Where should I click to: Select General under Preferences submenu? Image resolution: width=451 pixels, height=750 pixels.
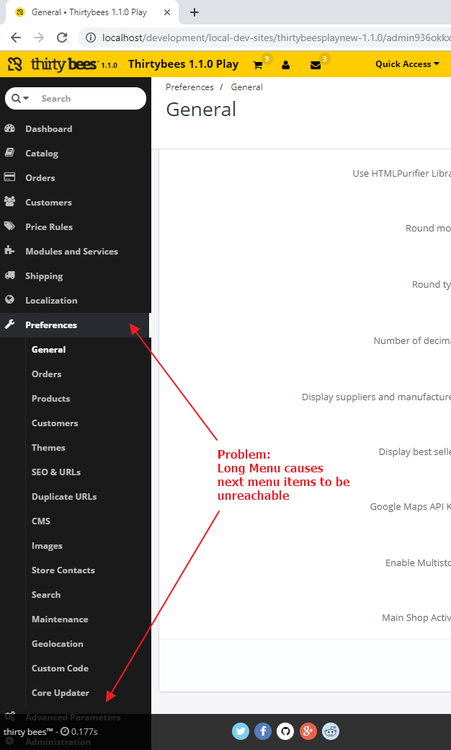[x=48, y=349]
